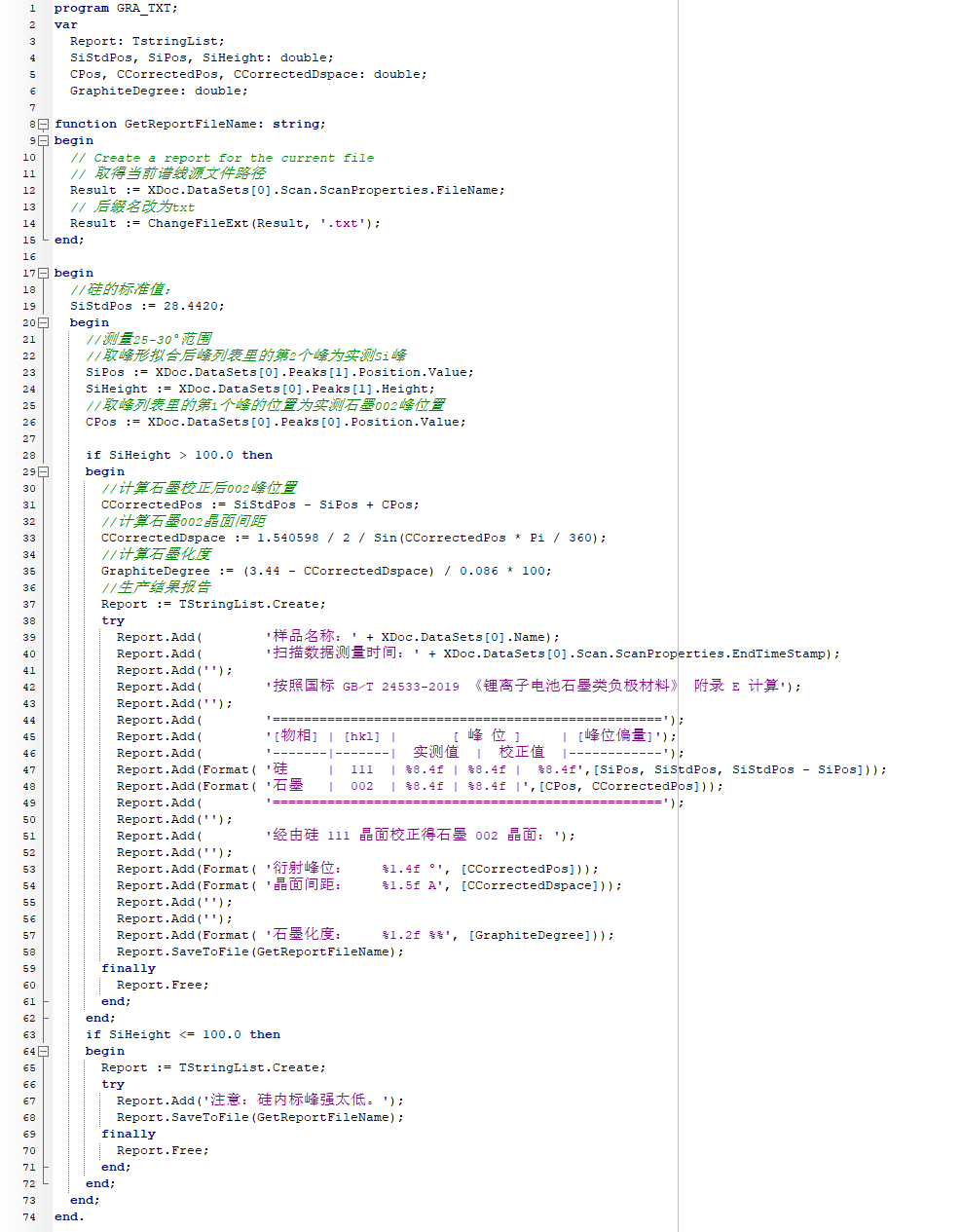Viewport: 962px width, 1232px height.
Task: Place cursor on the program GRA_TXT line
Action: 117,8
